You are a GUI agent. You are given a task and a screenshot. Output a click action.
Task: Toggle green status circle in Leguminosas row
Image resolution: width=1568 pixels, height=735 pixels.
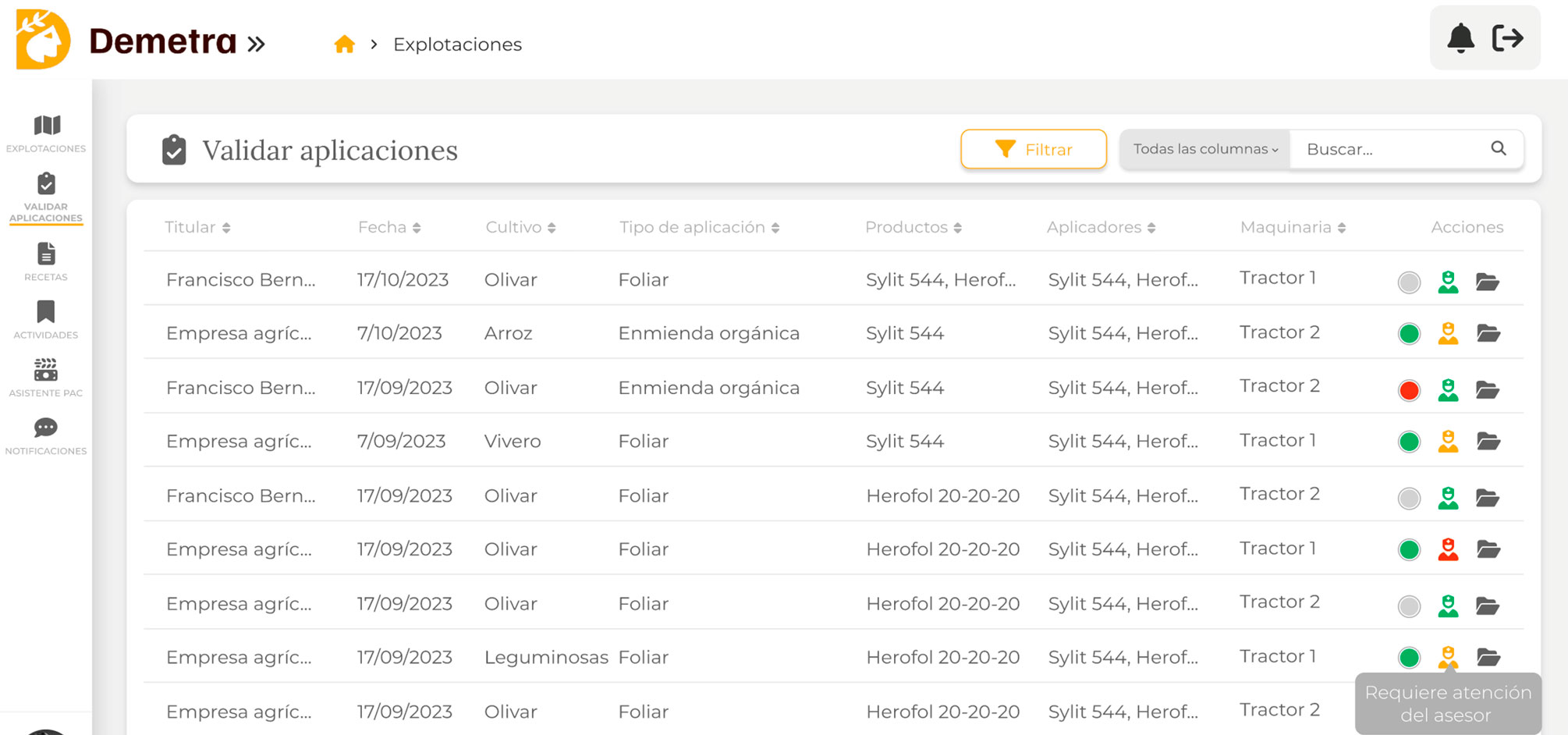point(1409,658)
